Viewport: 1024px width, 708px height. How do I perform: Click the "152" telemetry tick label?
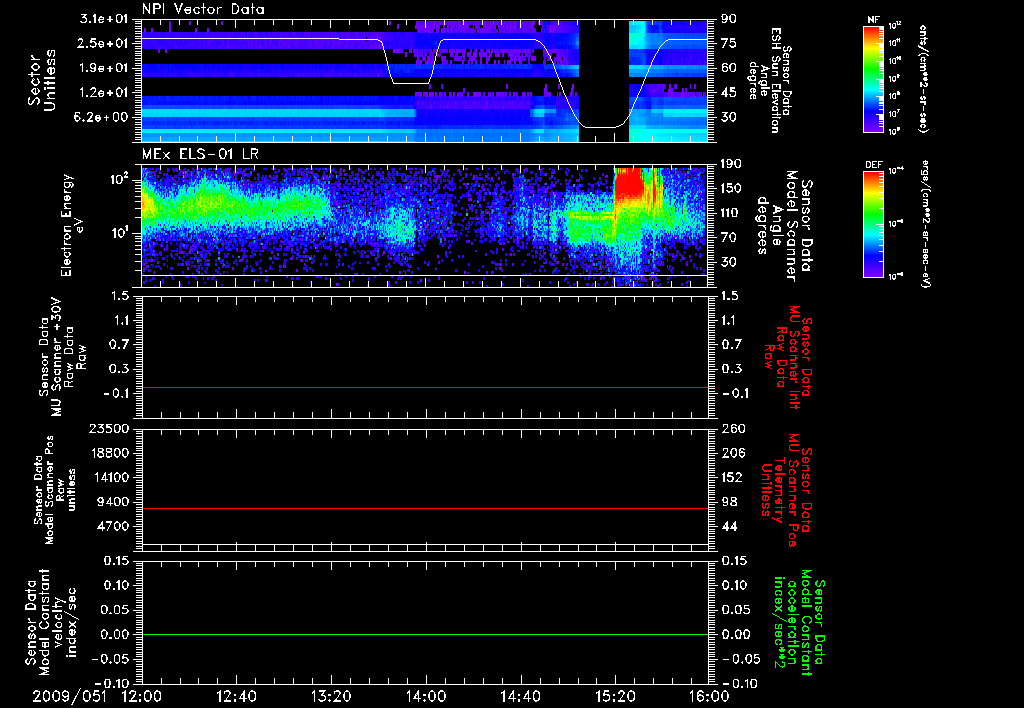(731, 477)
